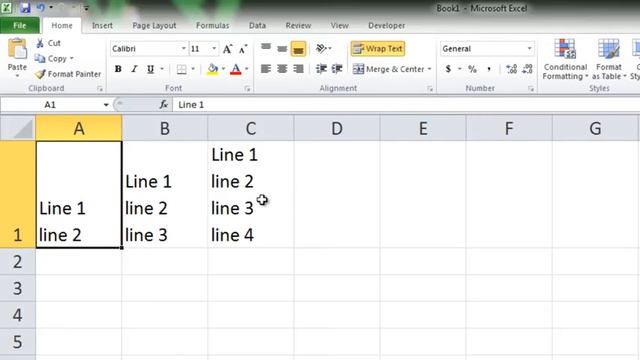Open Conditional Formatting menu

click(x=565, y=59)
